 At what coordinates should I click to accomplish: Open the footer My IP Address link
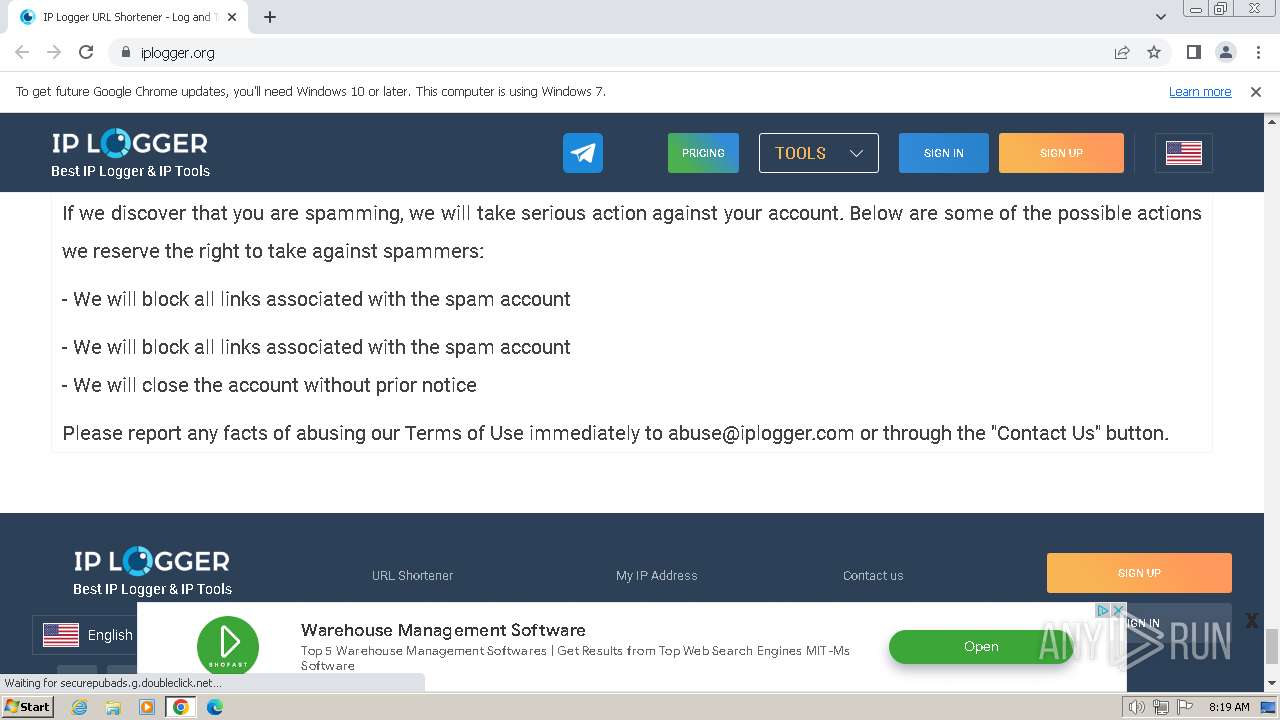pos(657,575)
